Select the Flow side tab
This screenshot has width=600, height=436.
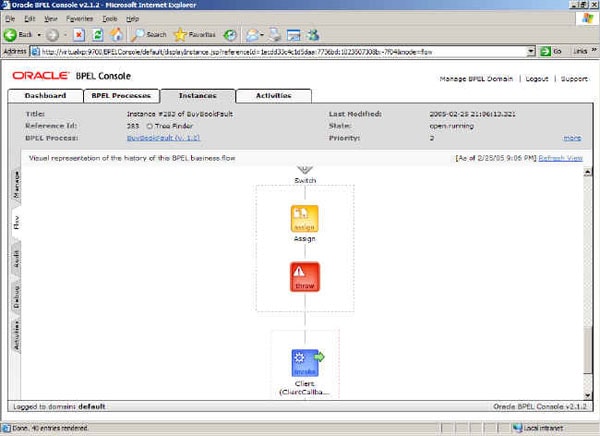pyautogui.click(x=16, y=223)
